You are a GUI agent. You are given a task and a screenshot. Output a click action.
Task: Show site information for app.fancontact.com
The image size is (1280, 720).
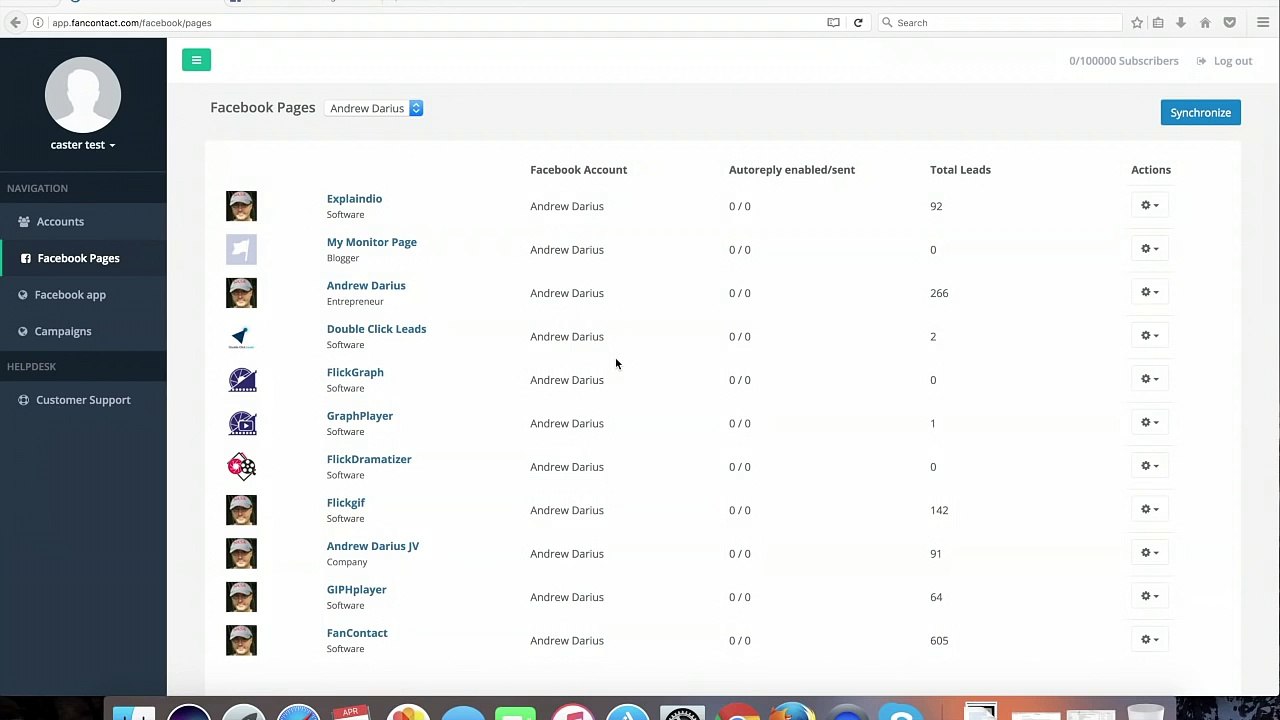tap(38, 22)
